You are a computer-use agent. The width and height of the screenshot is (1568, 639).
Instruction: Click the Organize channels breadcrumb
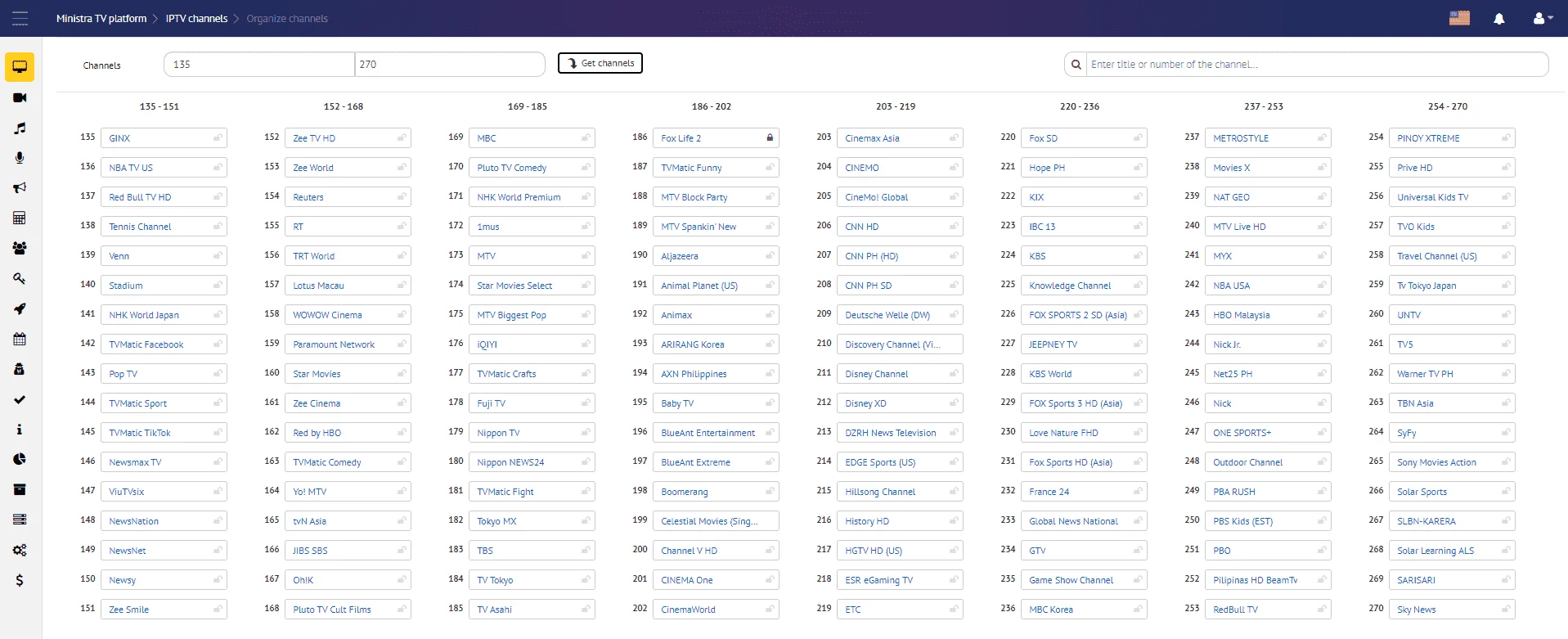click(287, 18)
